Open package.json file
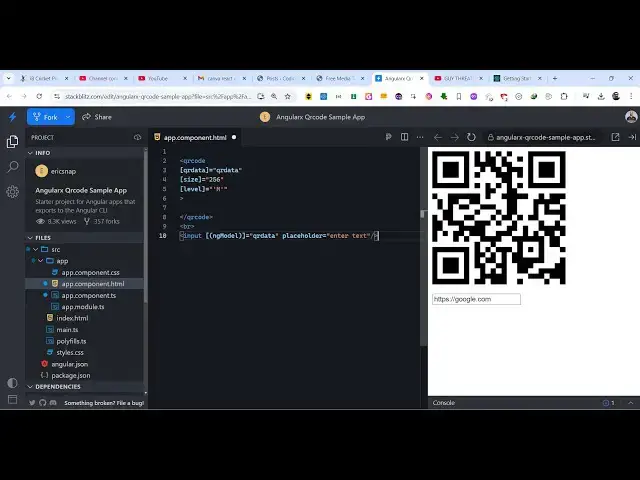The width and height of the screenshot is (640, 480). pos(71,375)
